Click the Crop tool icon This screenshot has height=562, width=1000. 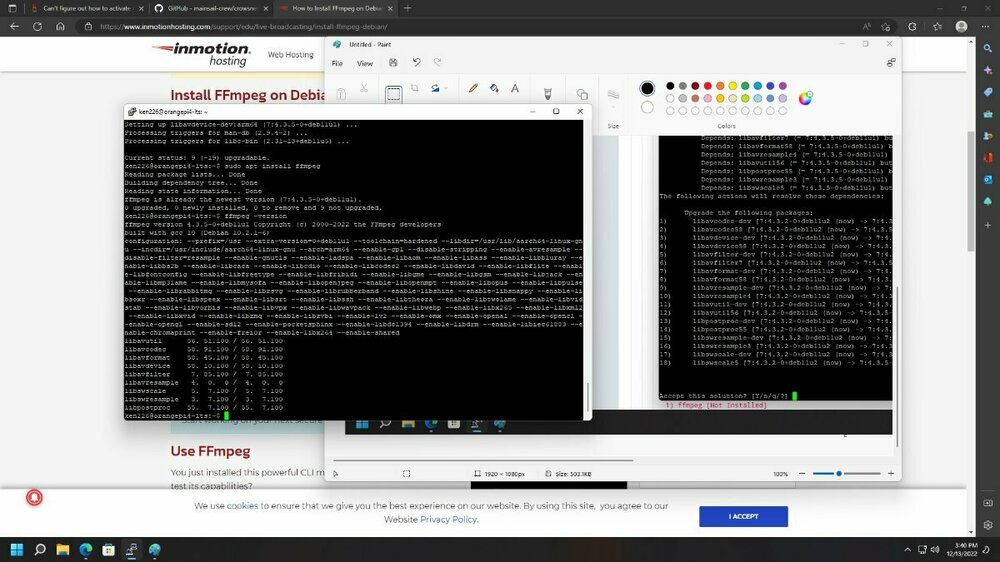coord(415,88)
